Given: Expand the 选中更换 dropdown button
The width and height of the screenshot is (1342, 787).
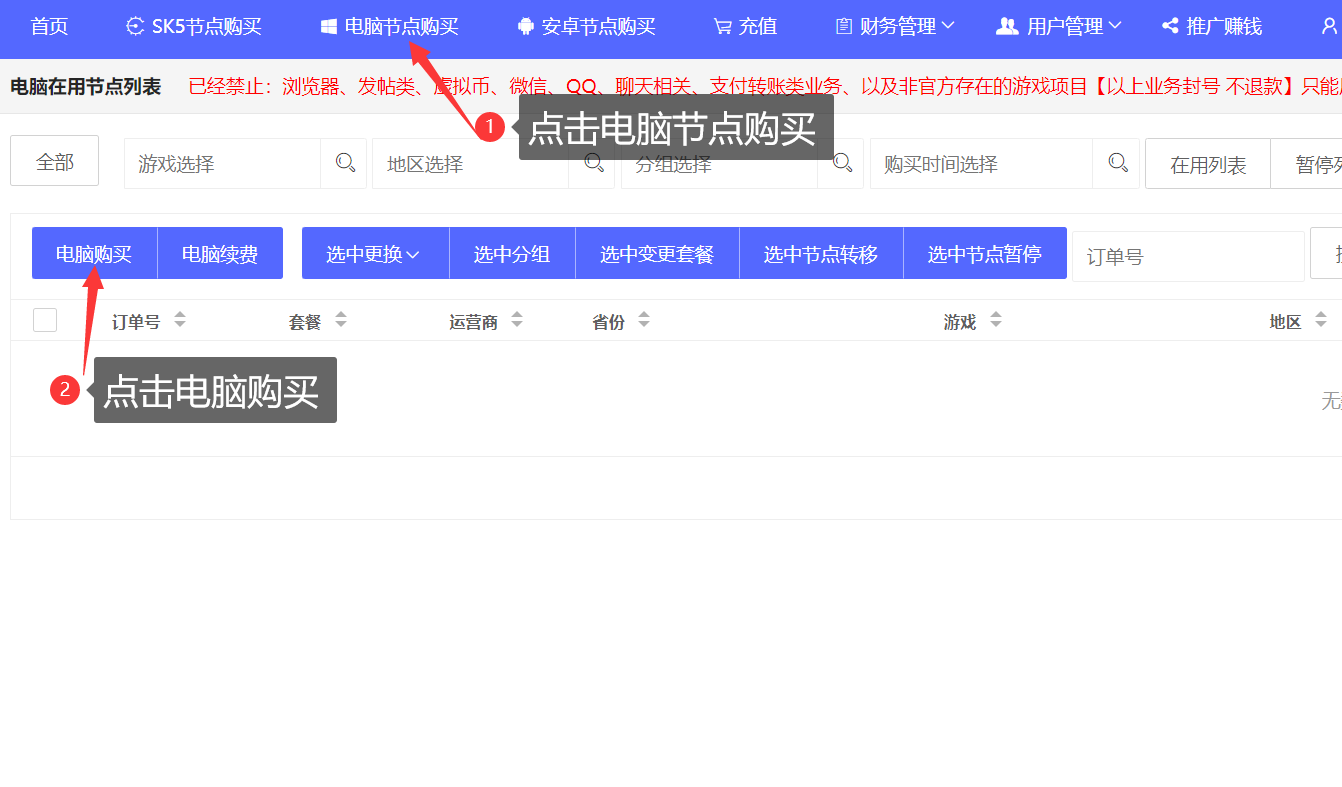Looking at the screenshot, I should click(x=374, y=254).
